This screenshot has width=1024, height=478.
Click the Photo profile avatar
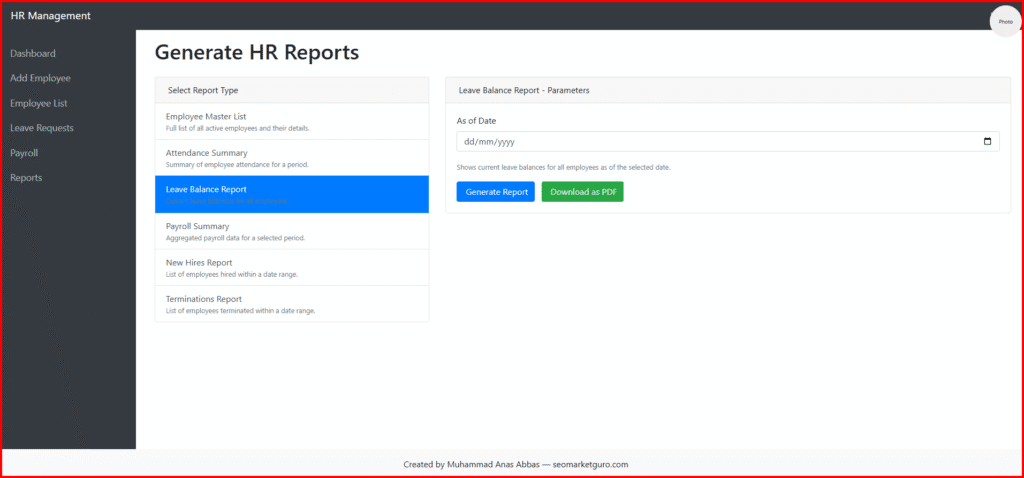1004,21
